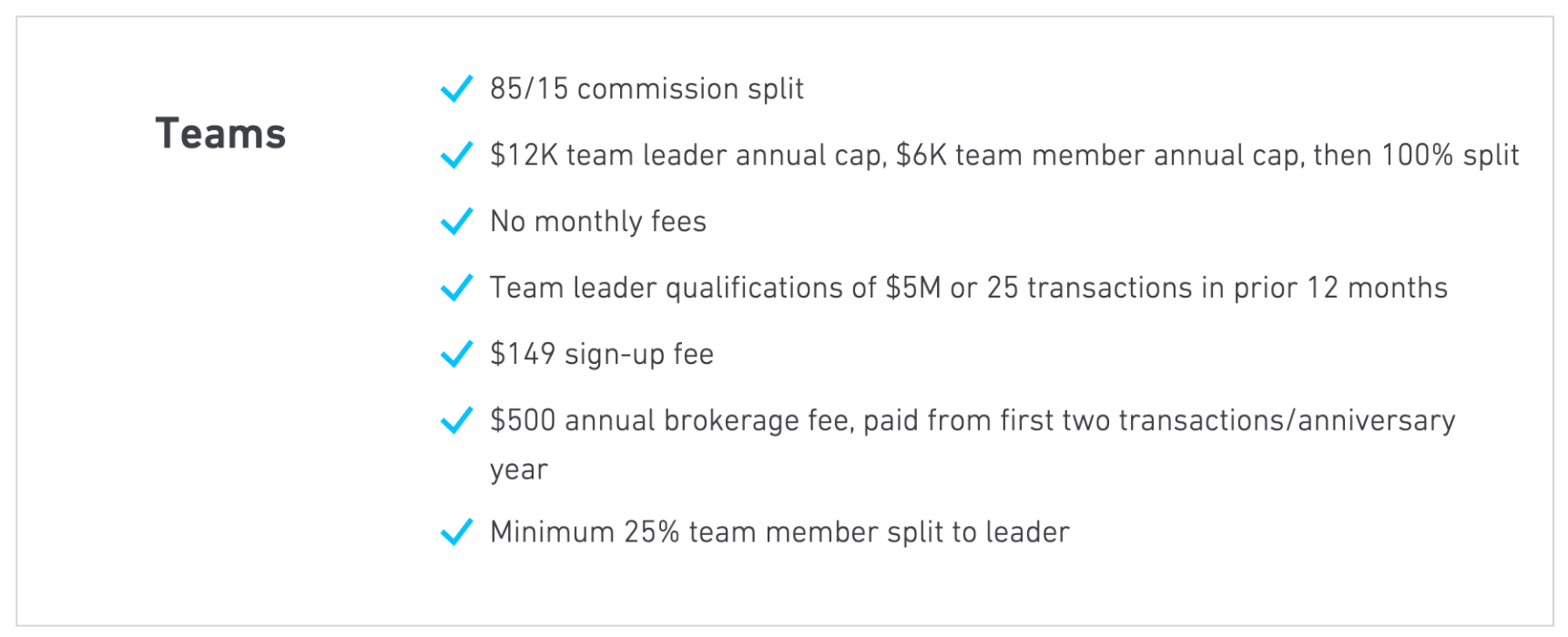Click Minimum 25% team member split to leader

point(779,532)
